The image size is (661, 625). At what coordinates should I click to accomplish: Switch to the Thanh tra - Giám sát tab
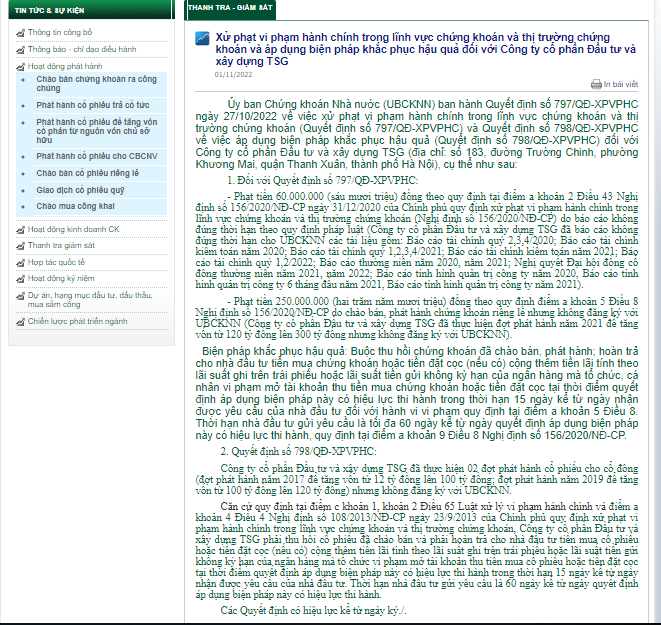click(222, 8)
